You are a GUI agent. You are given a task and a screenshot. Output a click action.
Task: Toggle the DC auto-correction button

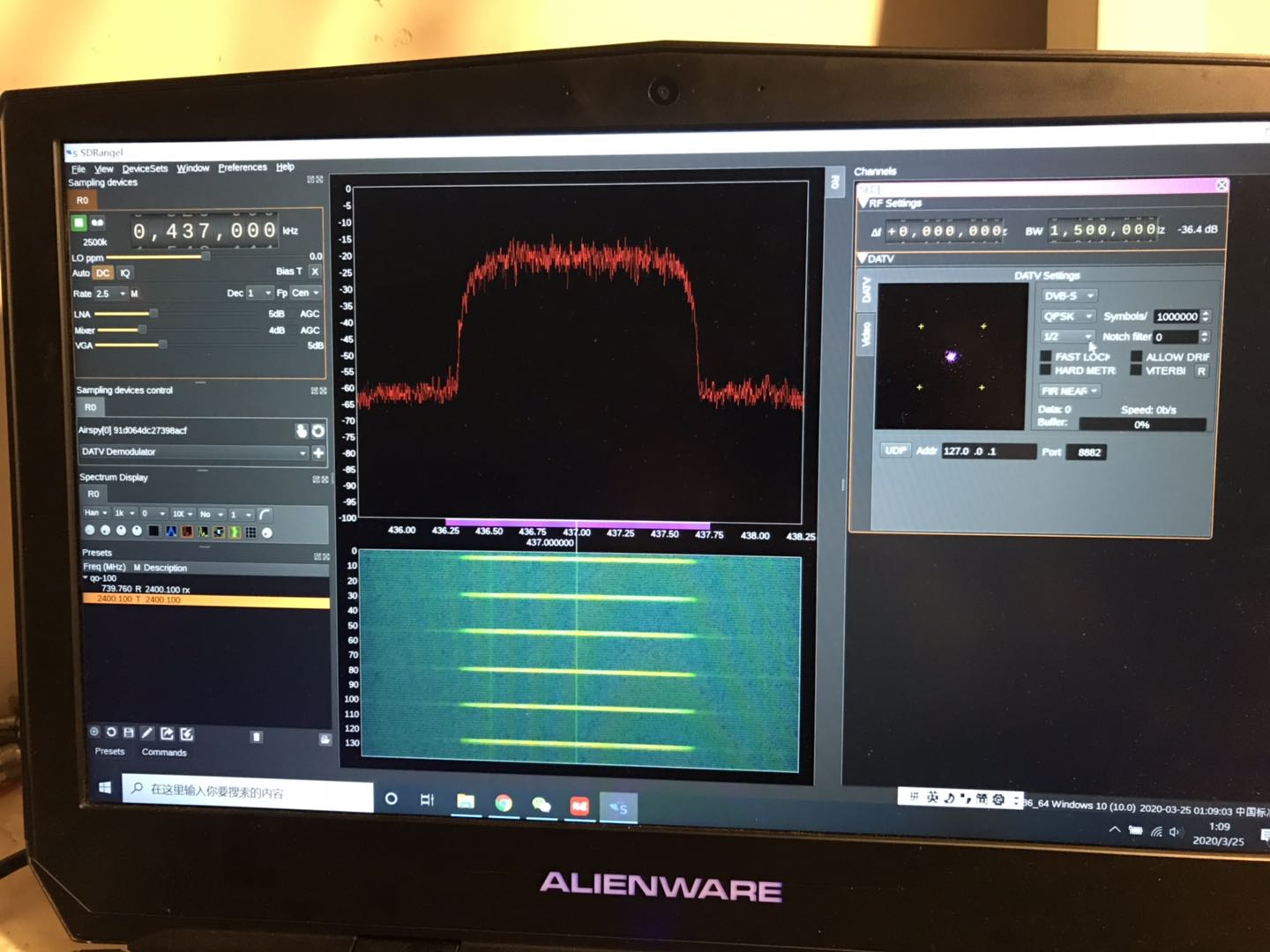(103, 273)
